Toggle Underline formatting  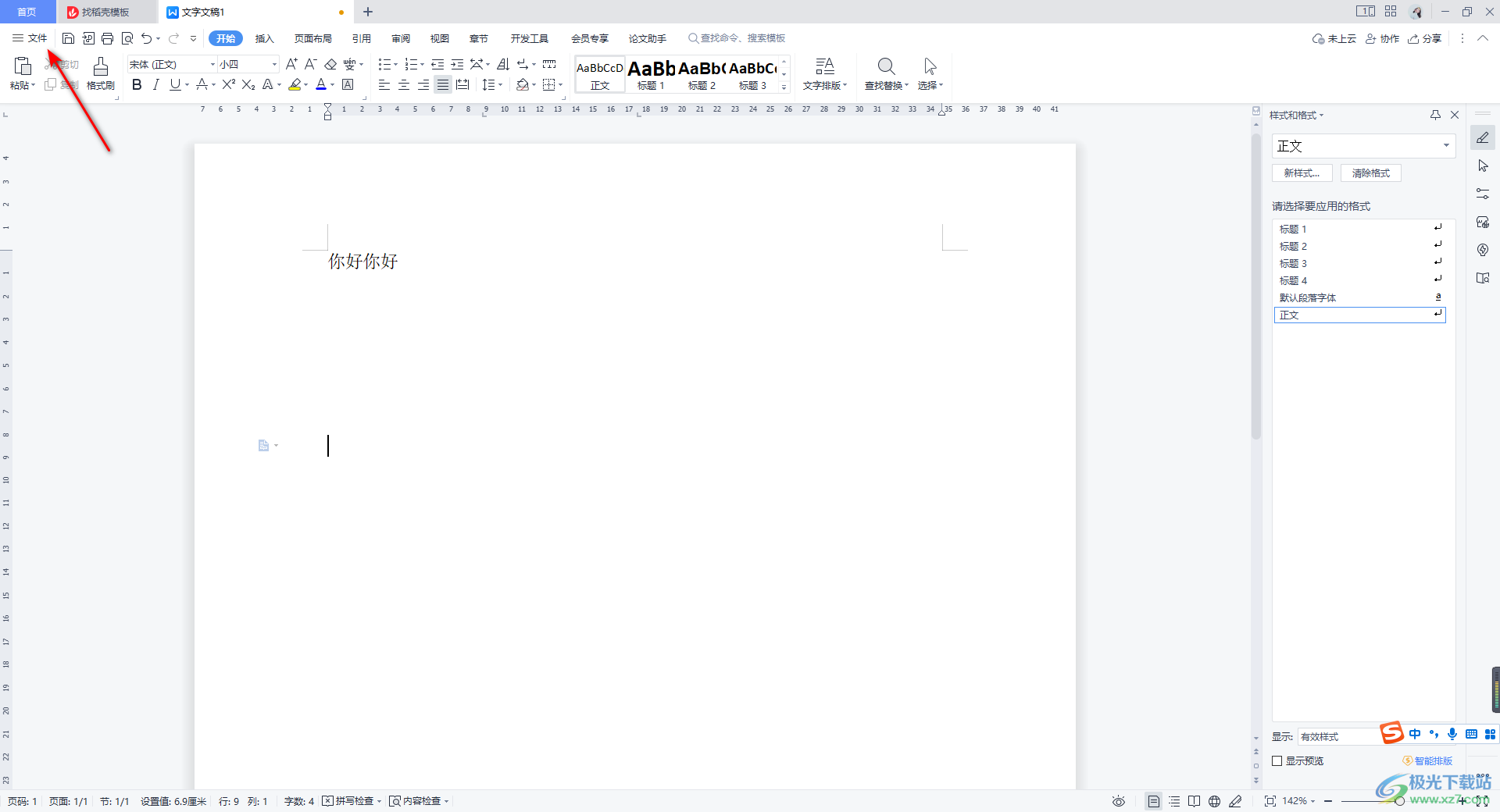(175, 84)
